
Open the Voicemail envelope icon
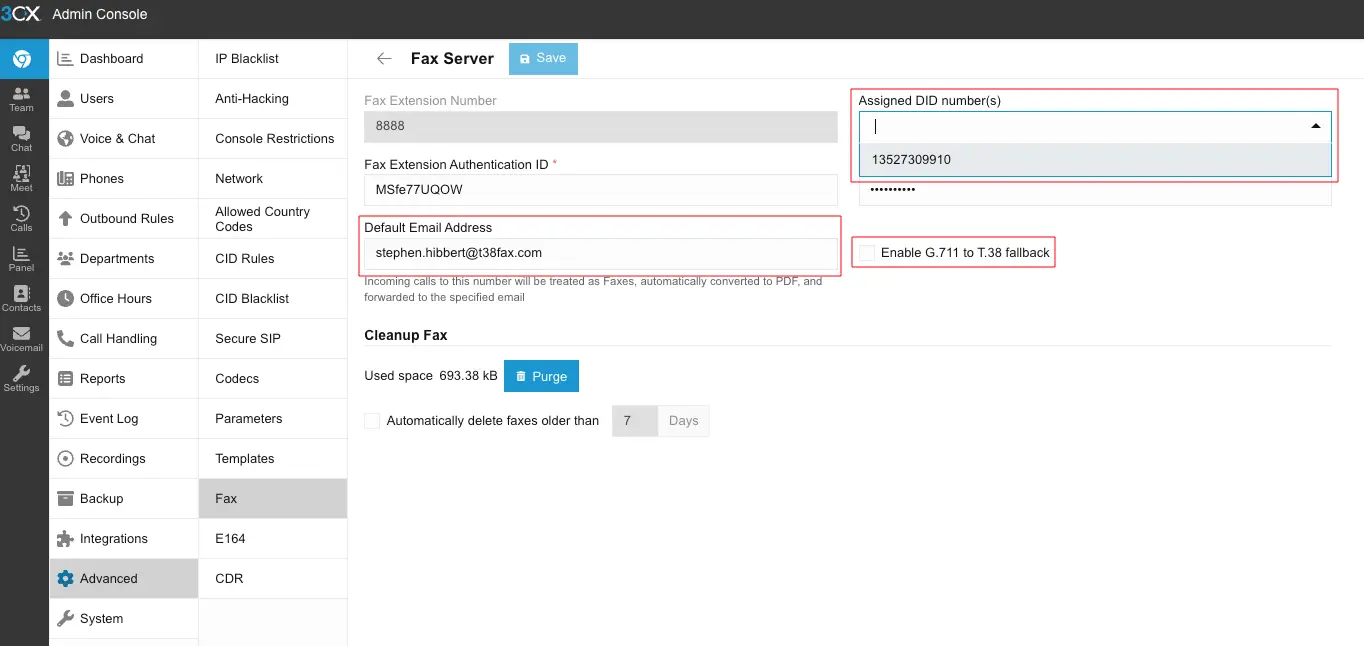(x=21, y=339)
